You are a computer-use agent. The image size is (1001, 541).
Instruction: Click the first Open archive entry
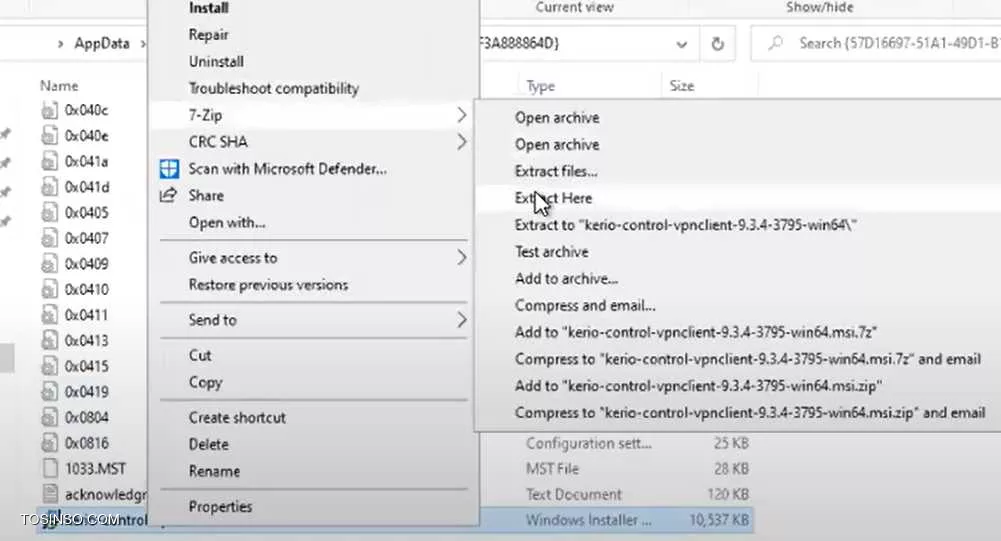point(557,118)
